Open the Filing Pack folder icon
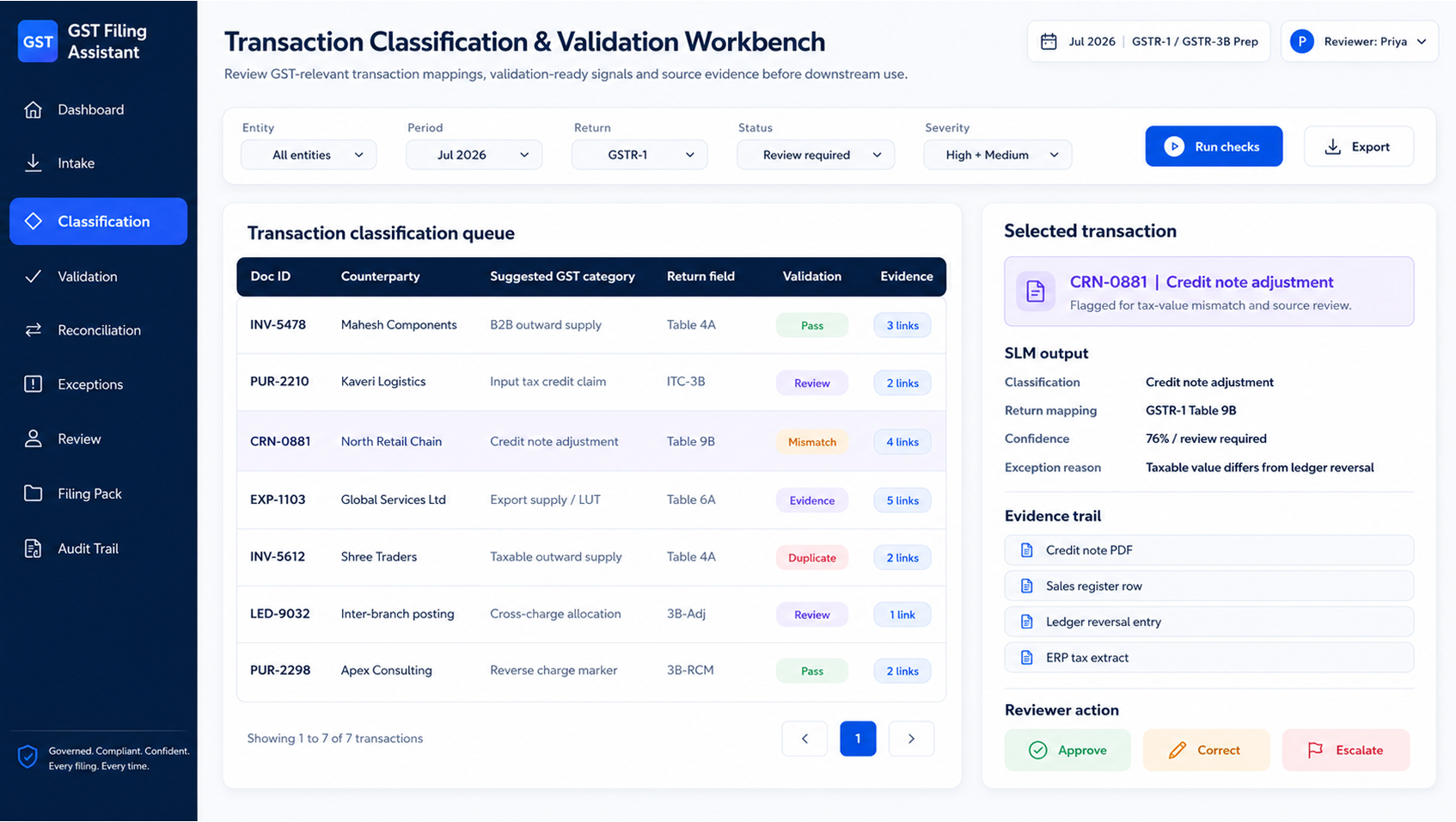Viewport: 1456px width, 822px height. coord(34,494)
